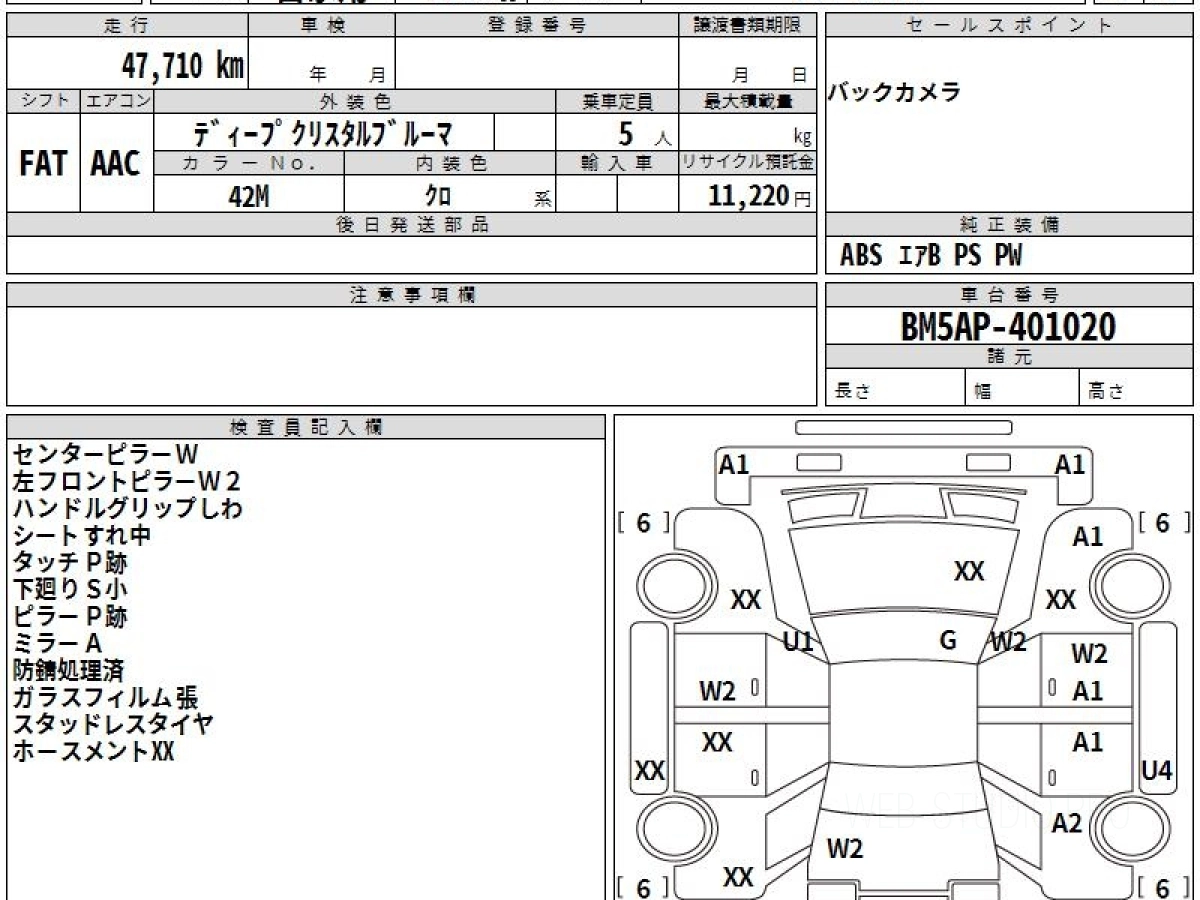The width and height of the screenshot is (1200, 900).
Task: Click the 外装色 header
Action: point(355,101)
